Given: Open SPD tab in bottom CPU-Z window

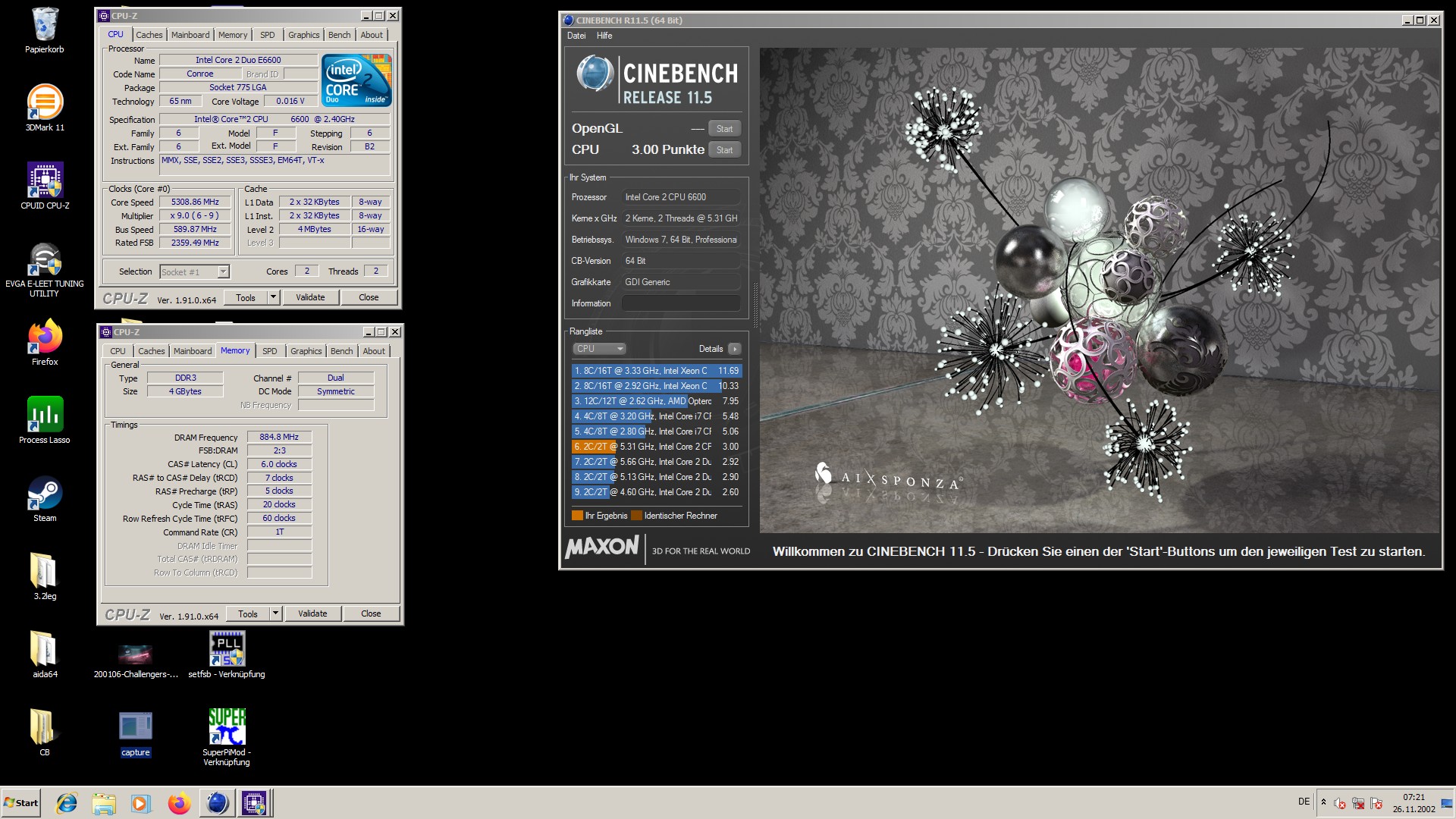Looking at the screenshot, I should pyautogui.click(x=270, y=351).
